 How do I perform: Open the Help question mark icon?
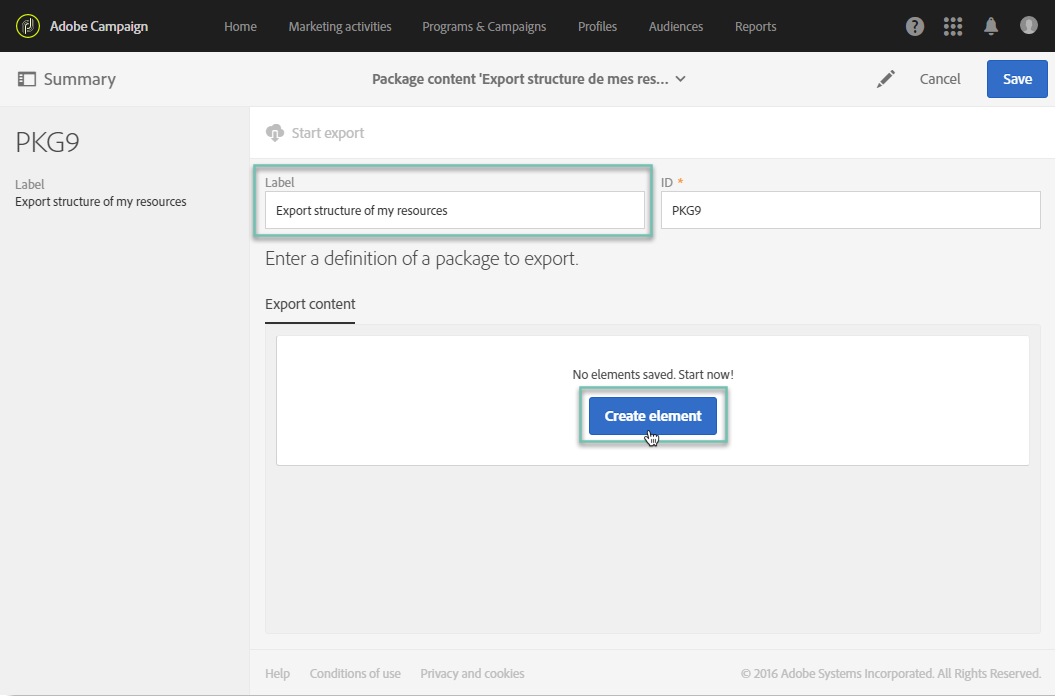click(x=915, y=26)
